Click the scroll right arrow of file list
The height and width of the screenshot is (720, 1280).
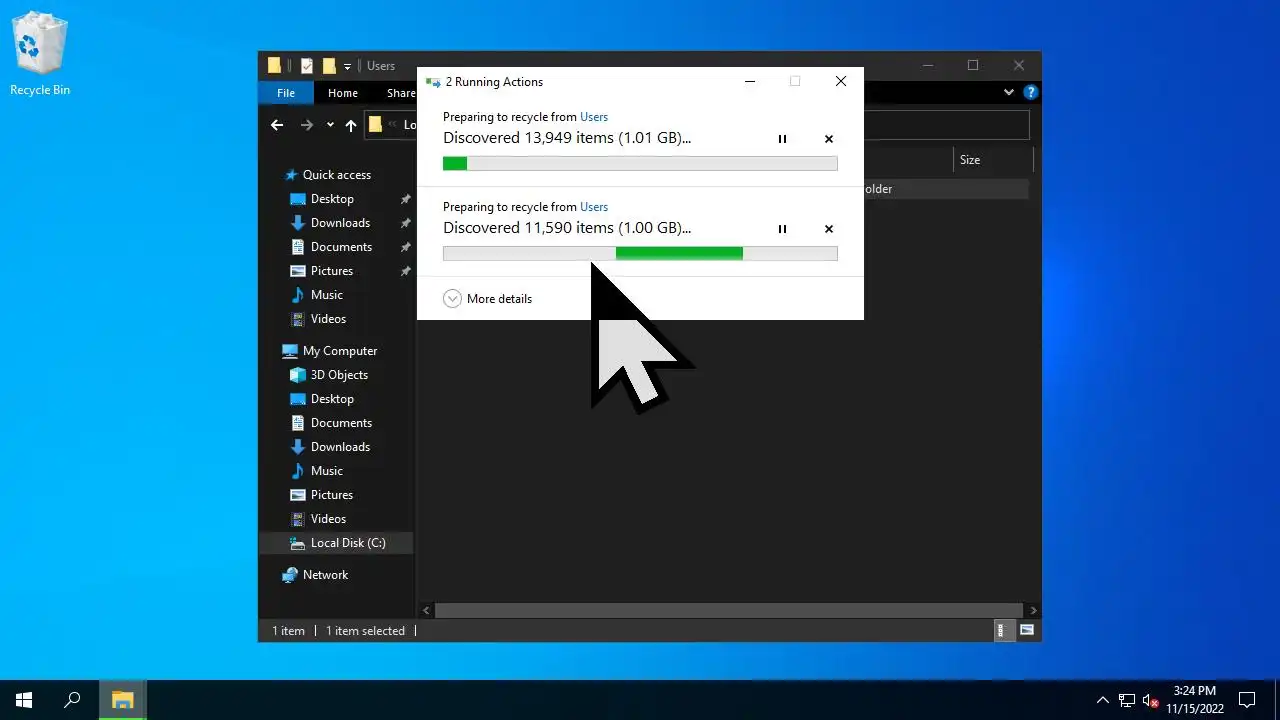coord(1033,610)
